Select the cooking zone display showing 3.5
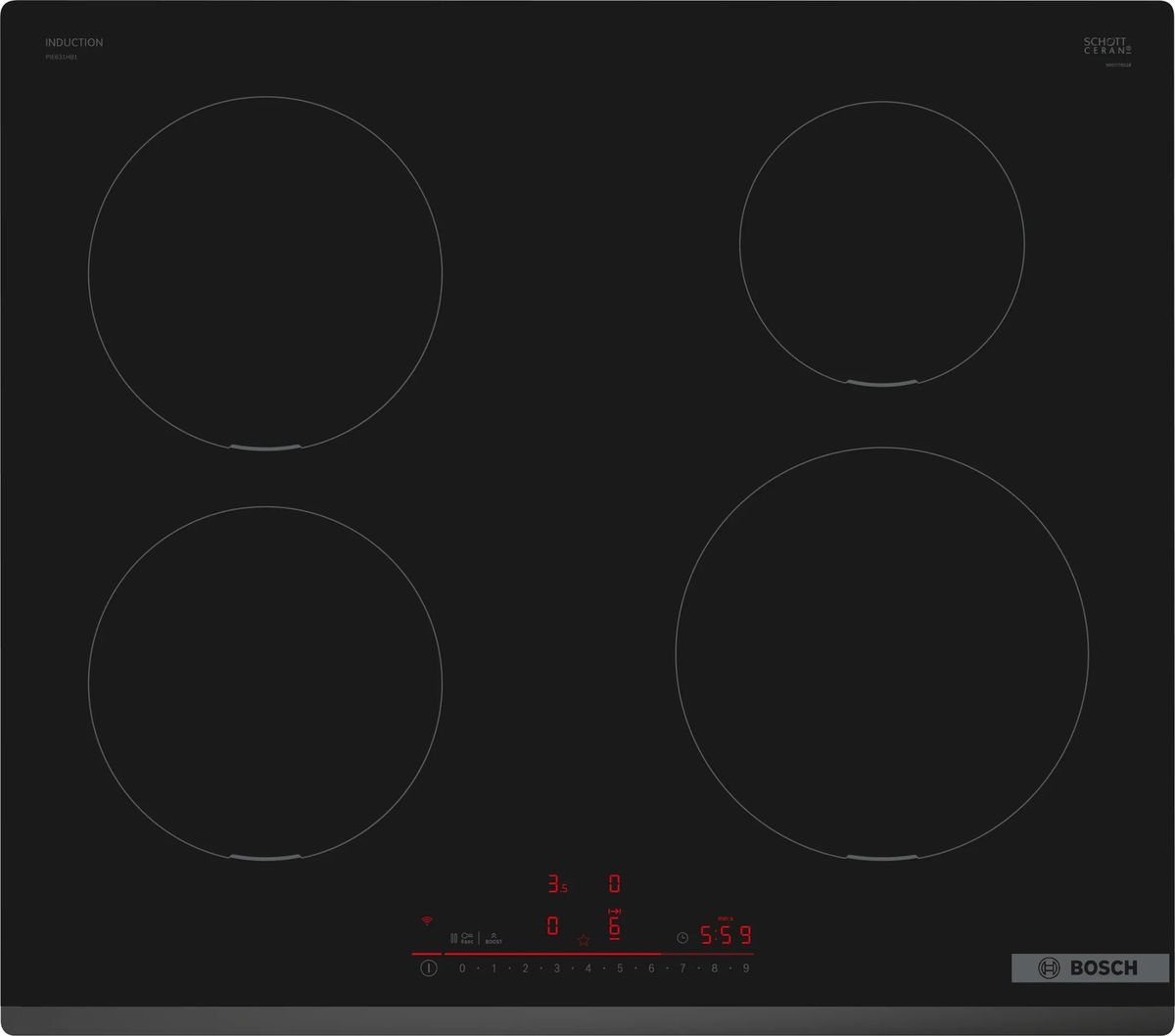Image resolution: width=1175 pixels, height=1036 pixels. pos(557,884)
